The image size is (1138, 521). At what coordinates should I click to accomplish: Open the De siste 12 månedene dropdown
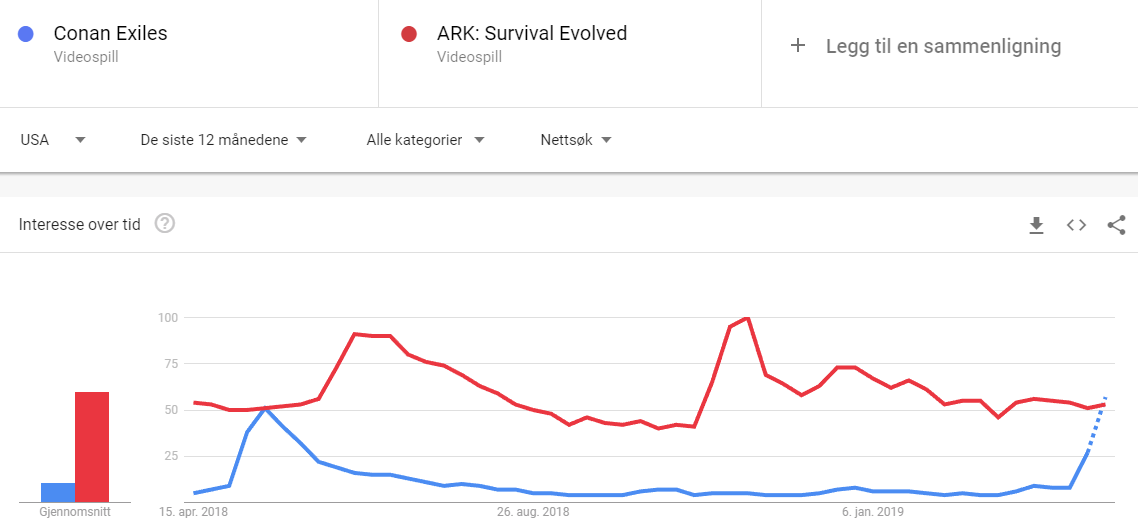coord(223,140)
